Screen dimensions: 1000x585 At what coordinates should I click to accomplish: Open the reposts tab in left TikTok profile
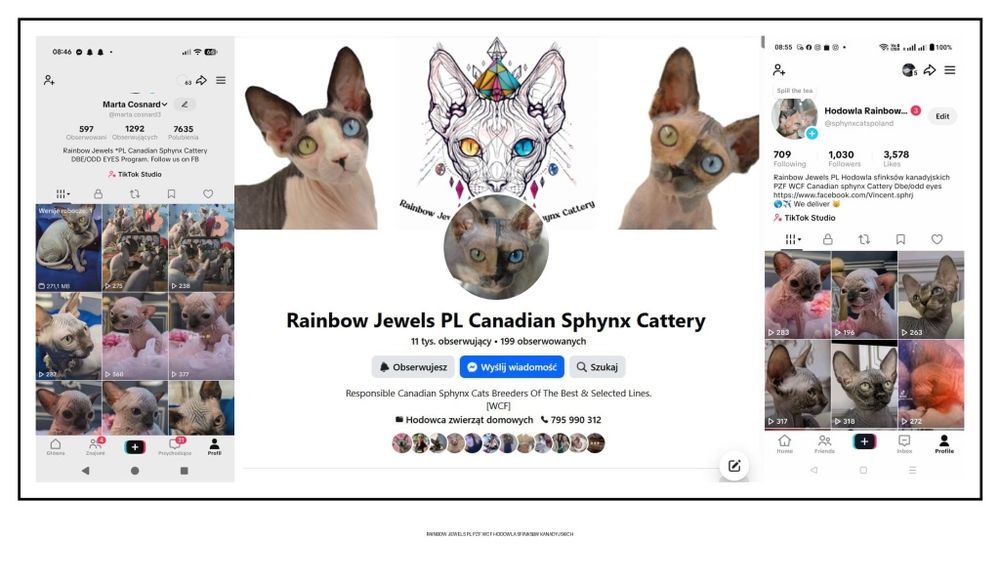pos(135,194)
